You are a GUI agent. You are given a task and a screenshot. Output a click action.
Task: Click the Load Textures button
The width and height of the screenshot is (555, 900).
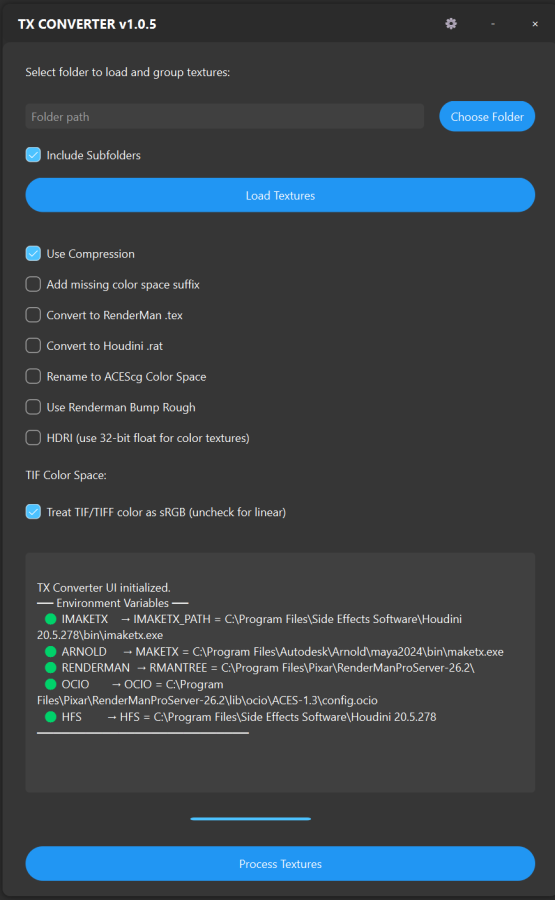280,195
